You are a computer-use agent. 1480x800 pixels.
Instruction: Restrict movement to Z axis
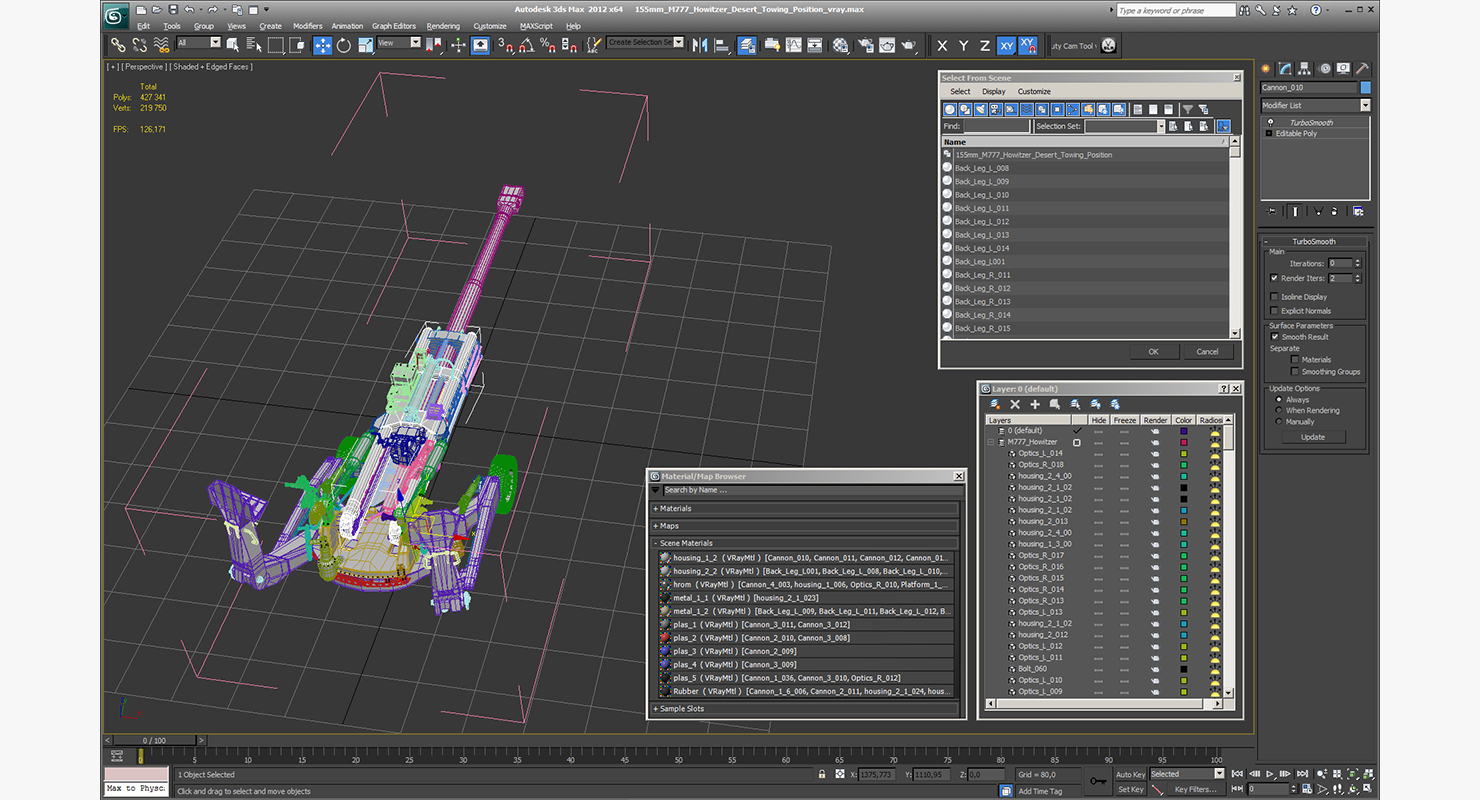click(x=985, y=45)
